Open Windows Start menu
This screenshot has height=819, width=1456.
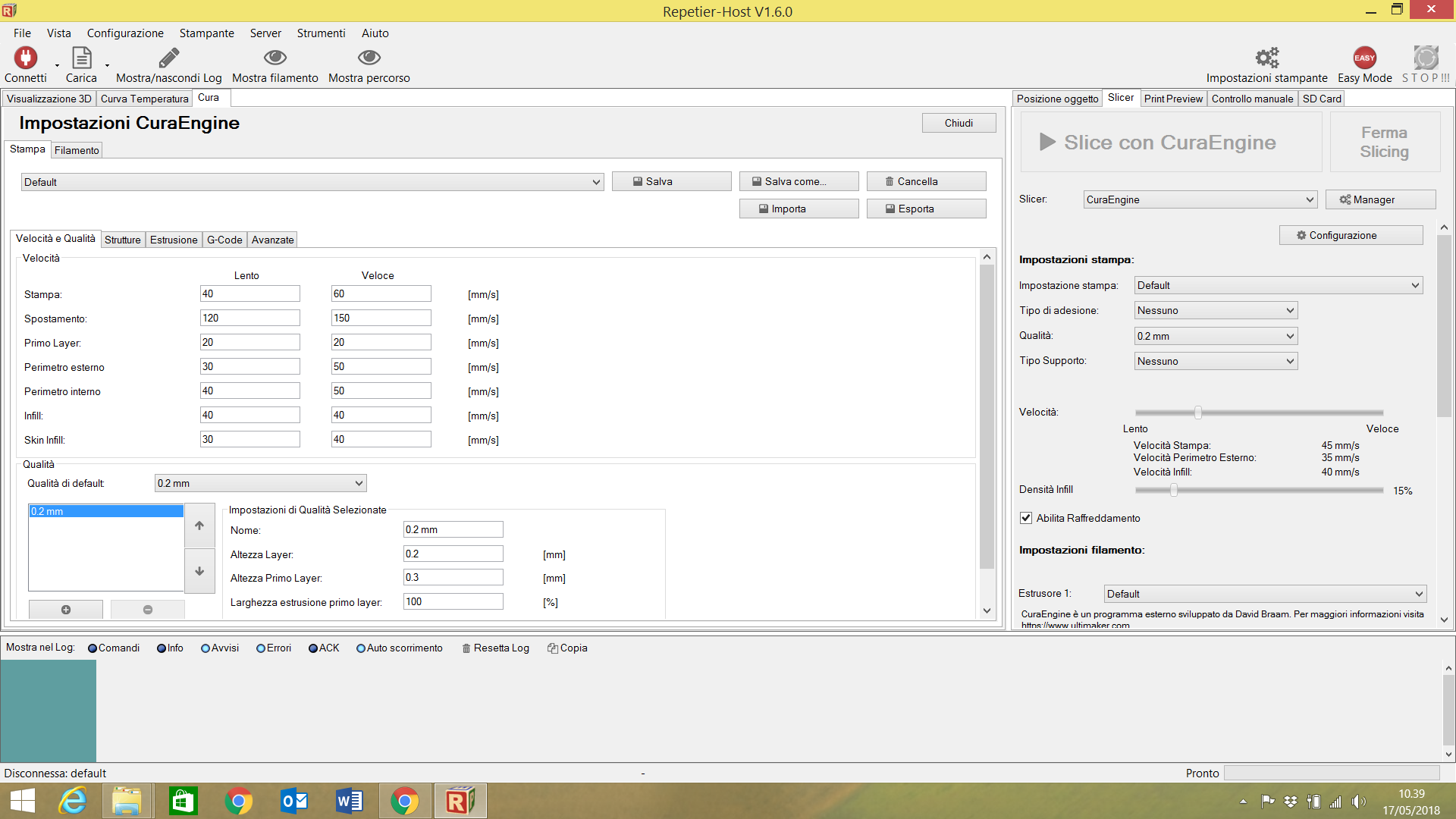tap(23, 801)
